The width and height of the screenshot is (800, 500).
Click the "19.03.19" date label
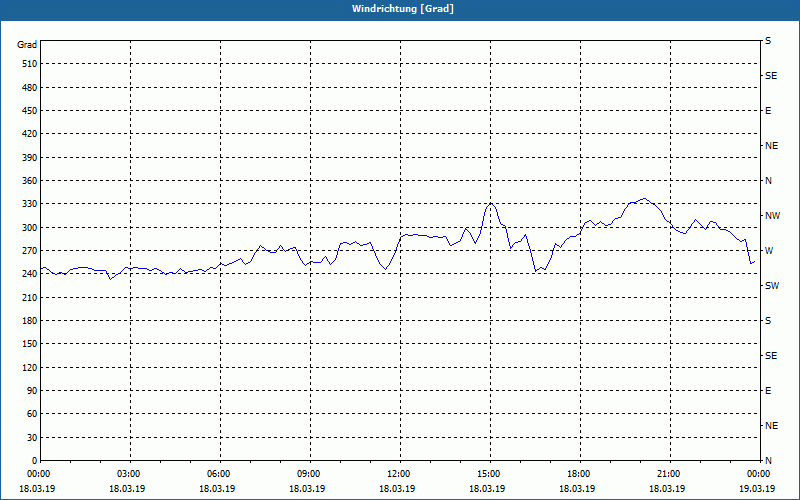click(x=757, y=489)
